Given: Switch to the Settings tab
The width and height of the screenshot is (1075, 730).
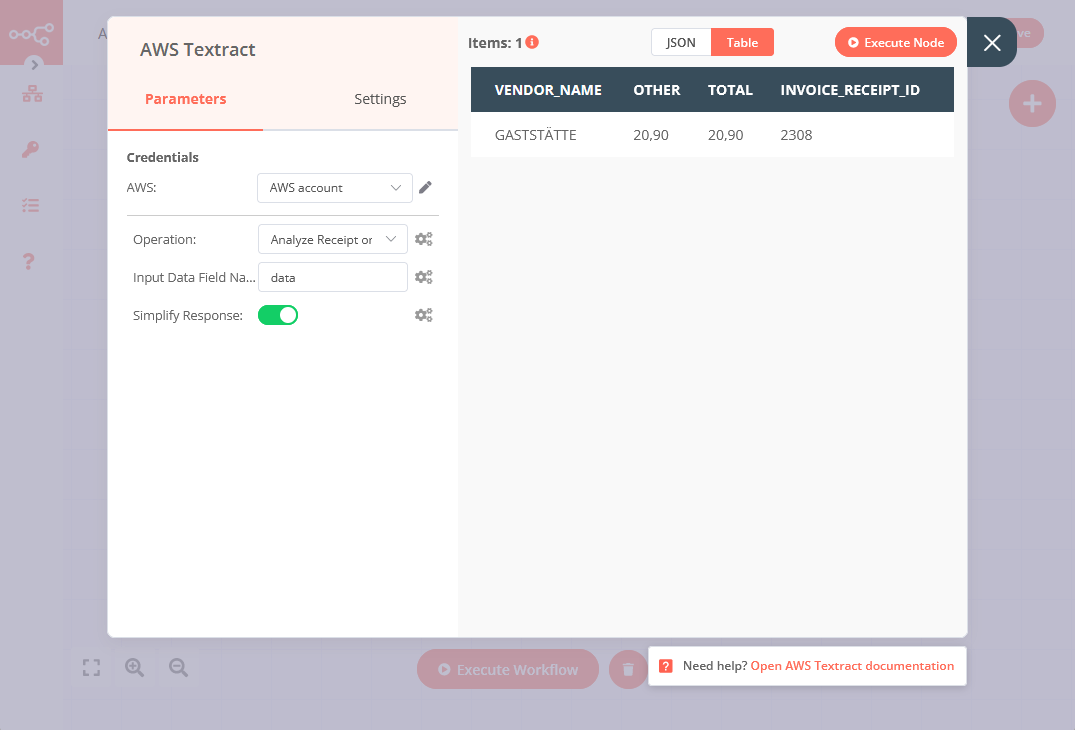Looking at the screenshot, I should (380, 99).
